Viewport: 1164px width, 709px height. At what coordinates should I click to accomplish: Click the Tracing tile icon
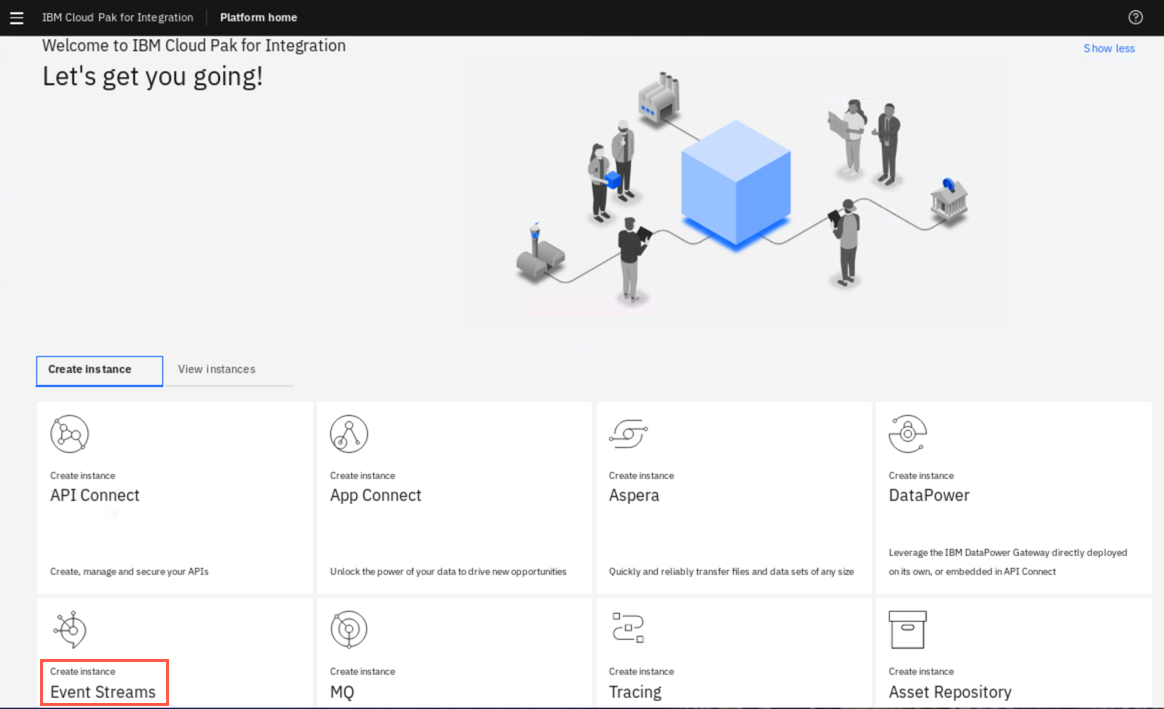(x=628, y=627)
